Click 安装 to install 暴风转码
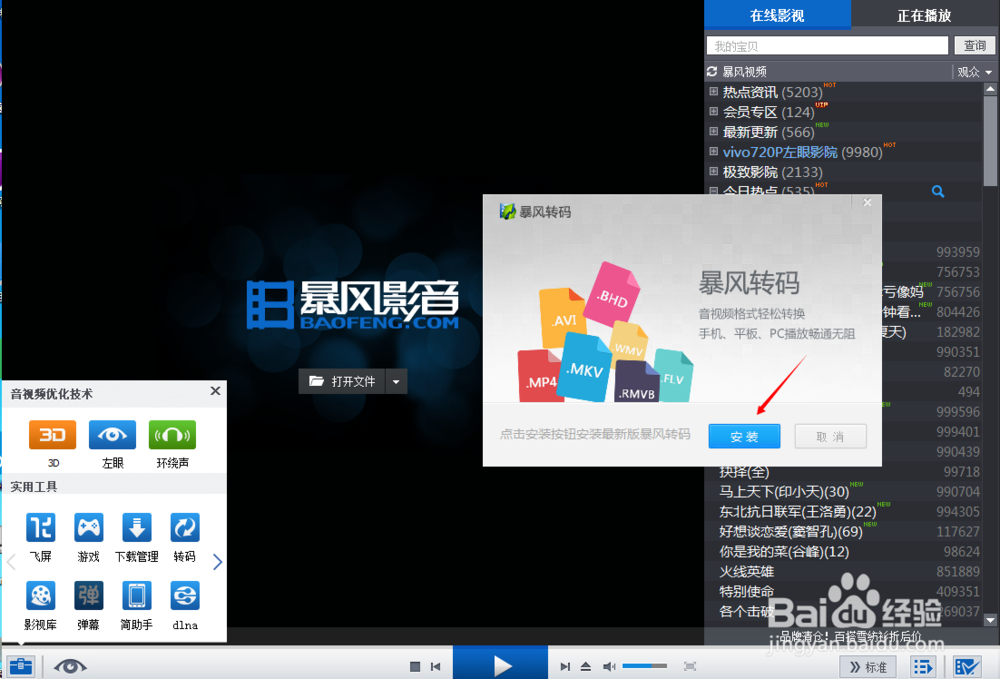 click(x=744, y=437)
